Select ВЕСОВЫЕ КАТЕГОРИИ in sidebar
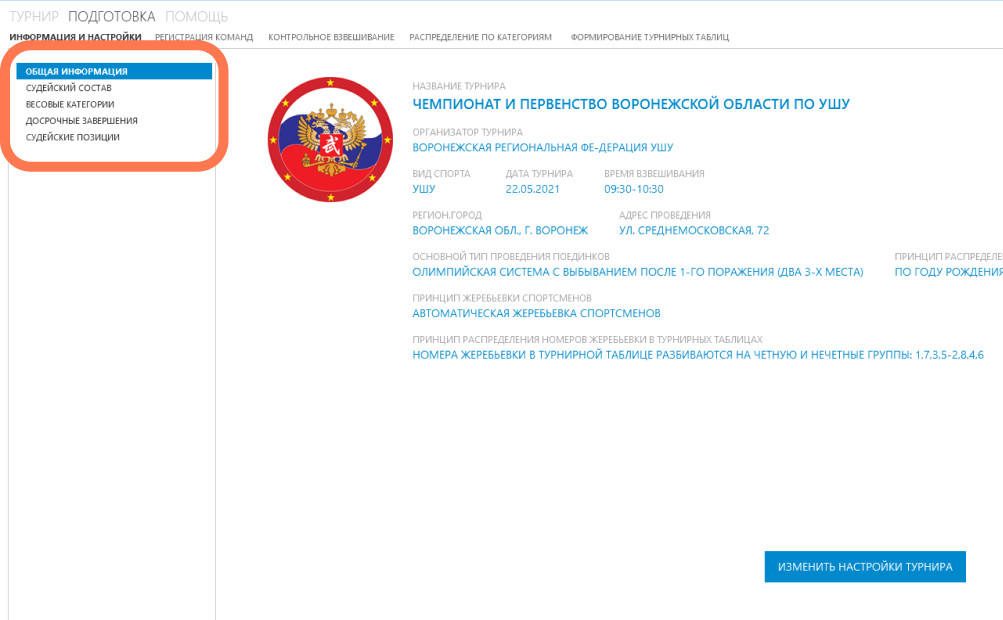This screenshot has height=620, width=1003. (70, 104)
